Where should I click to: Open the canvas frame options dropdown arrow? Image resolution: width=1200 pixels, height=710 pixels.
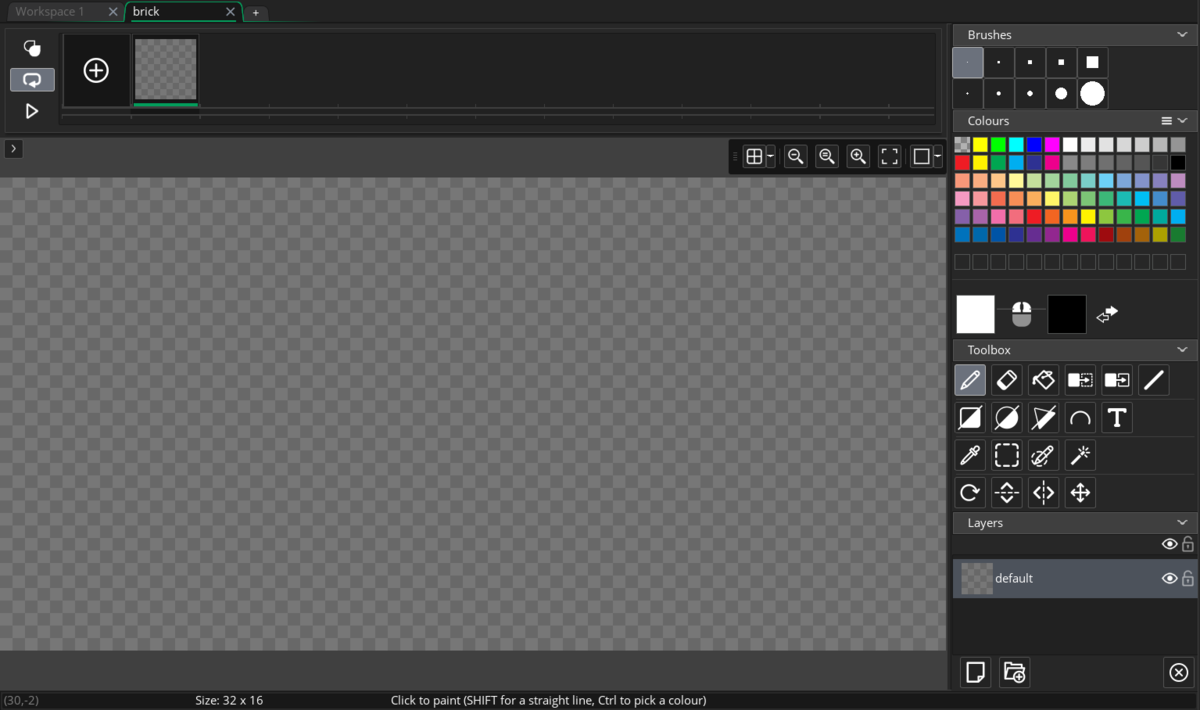(938, 157)
